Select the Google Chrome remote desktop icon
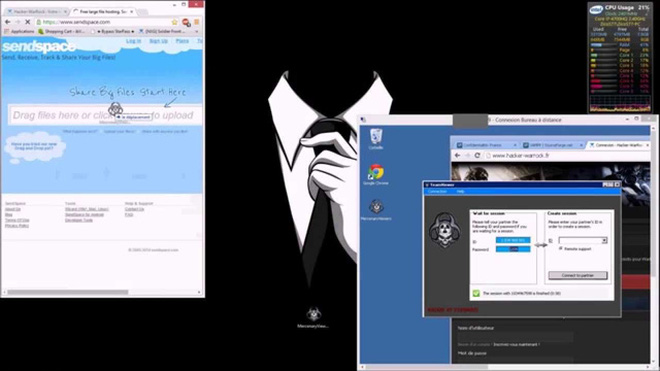Screen dimensions: 660x371 [x=376, y=175]
